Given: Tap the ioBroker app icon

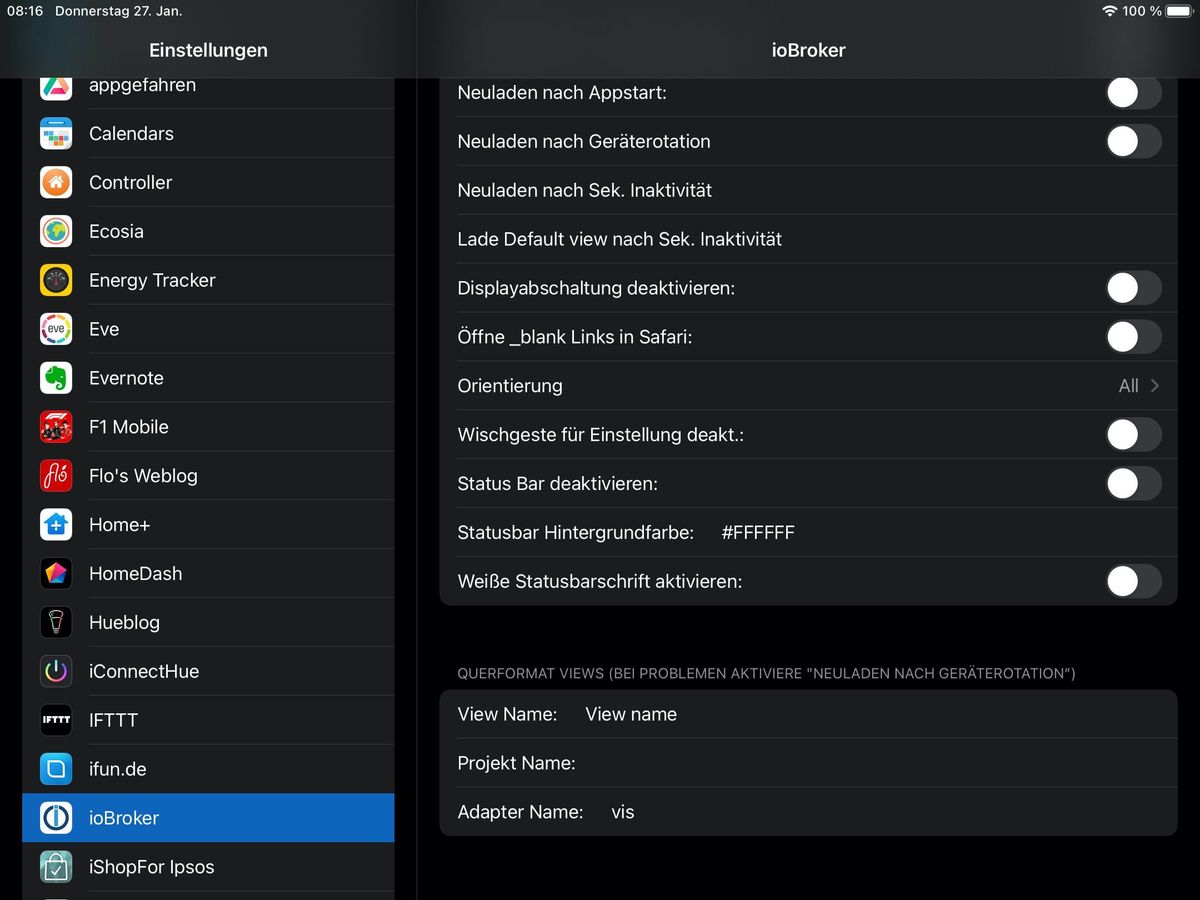Looking at the screenshot, I should click(56, 818).
